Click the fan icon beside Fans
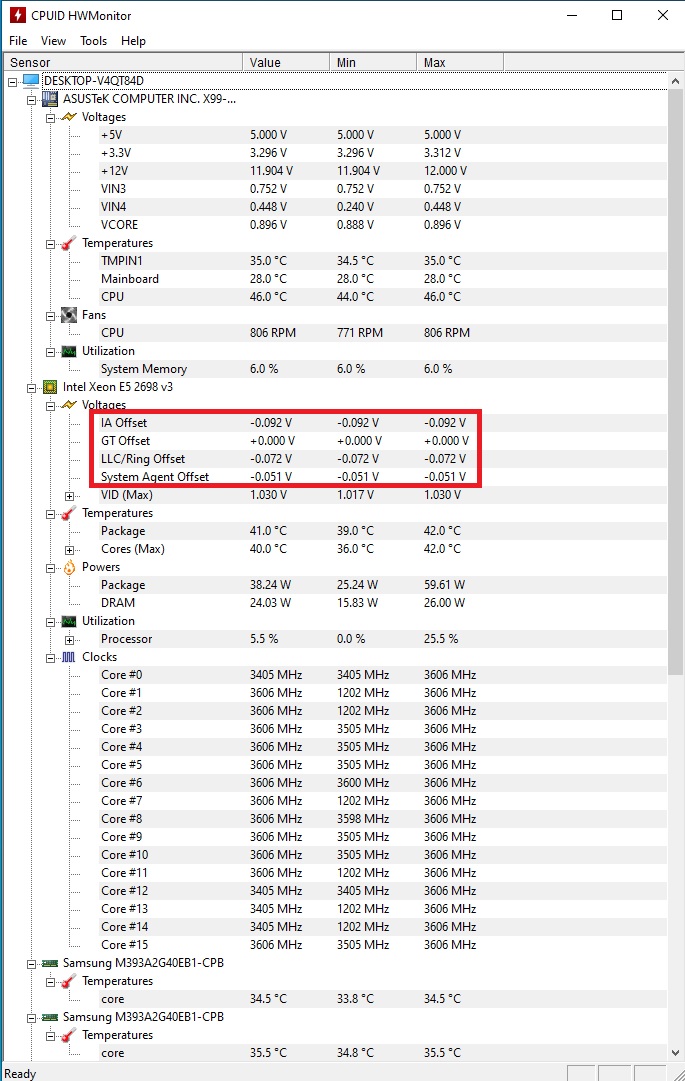 pyautogui.click(x=69, y=315)
